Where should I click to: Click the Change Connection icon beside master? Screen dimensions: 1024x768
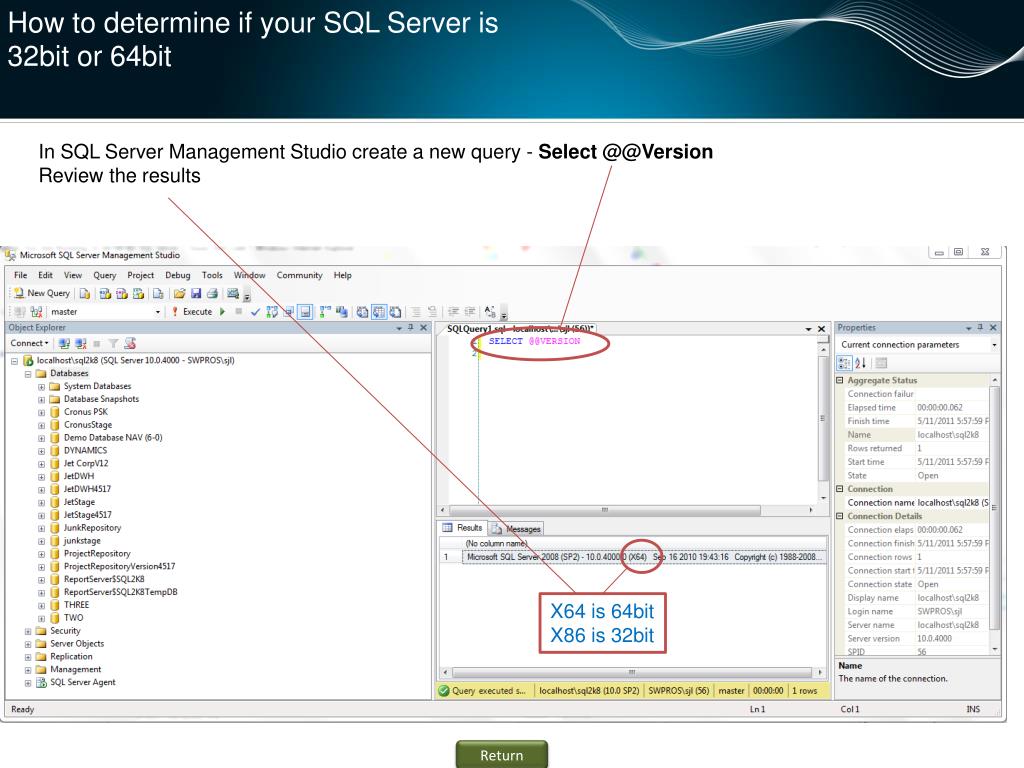[x=36, y=312]
